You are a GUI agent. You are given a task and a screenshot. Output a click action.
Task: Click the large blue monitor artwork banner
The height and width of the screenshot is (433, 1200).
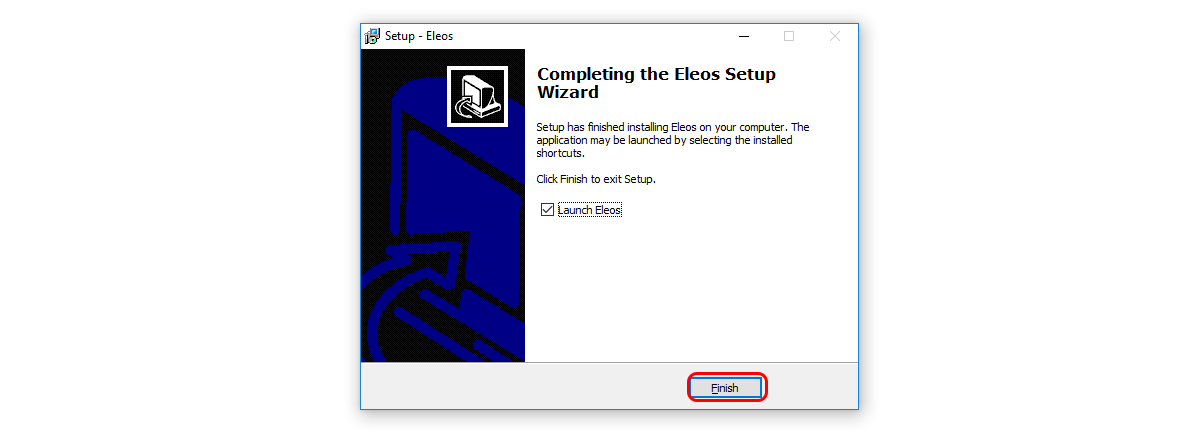(x=443, y=206)
